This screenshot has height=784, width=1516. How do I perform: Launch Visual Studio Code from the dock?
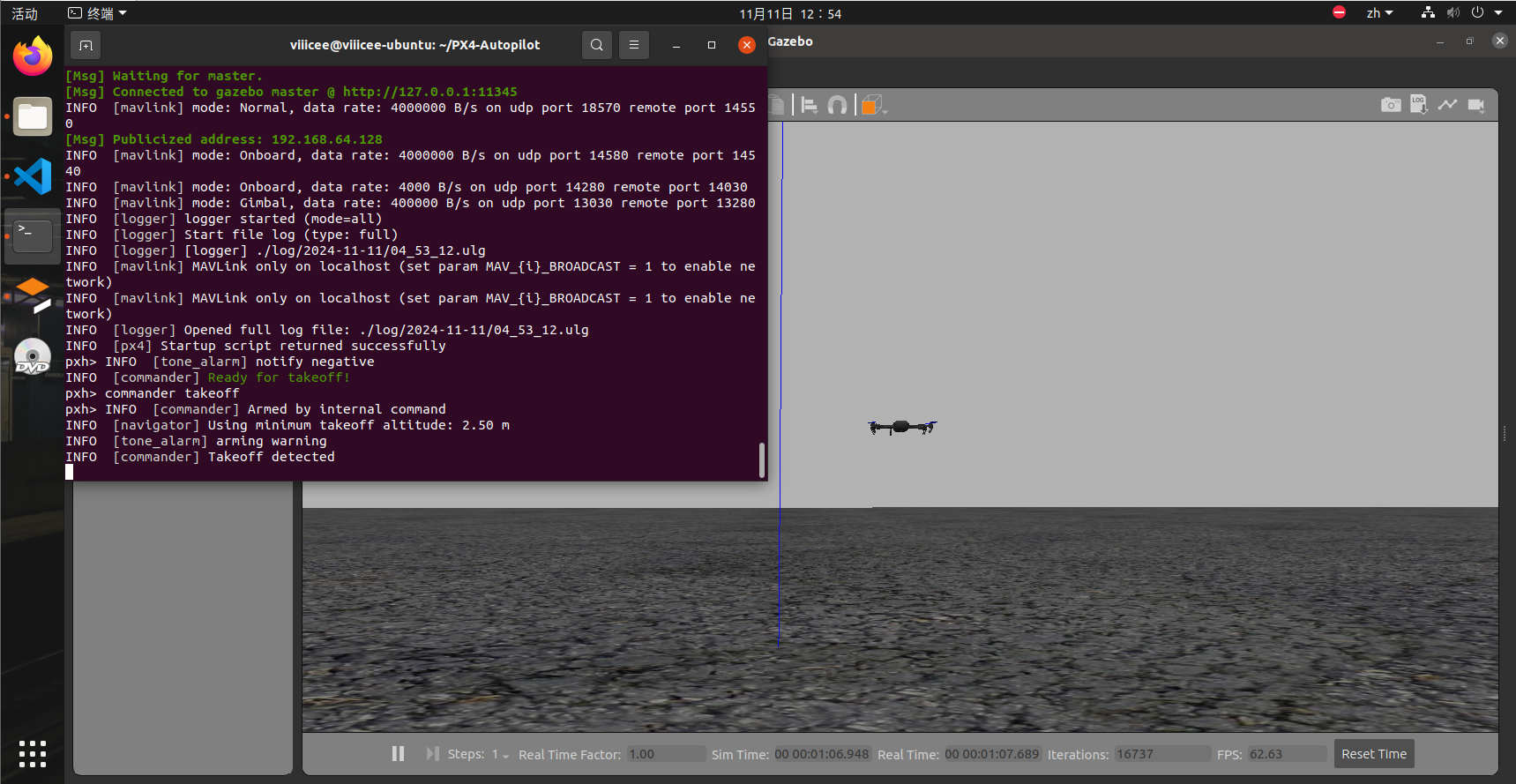coord(33,176)
